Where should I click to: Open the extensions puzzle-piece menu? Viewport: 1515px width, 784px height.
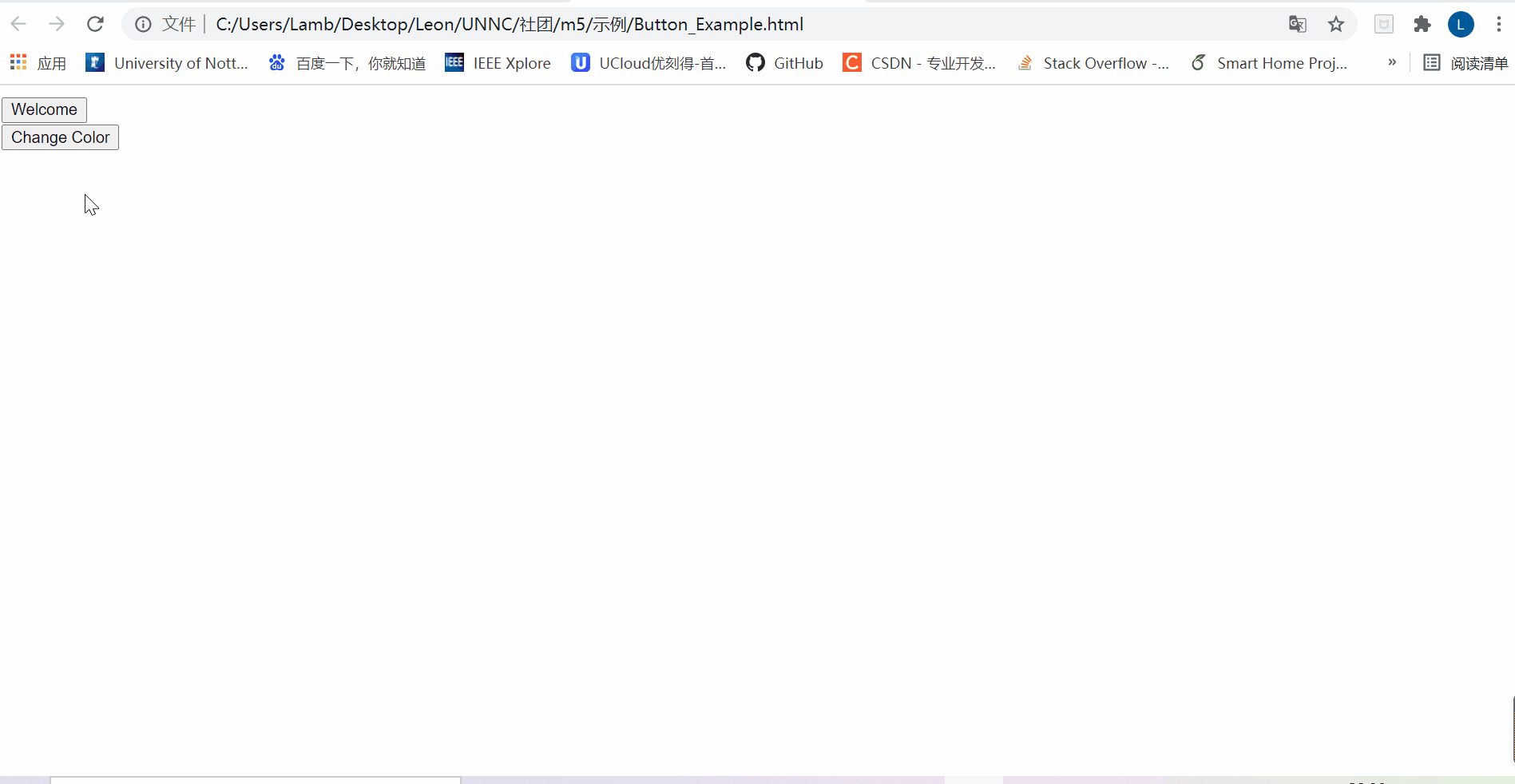tap(1422, 24)
